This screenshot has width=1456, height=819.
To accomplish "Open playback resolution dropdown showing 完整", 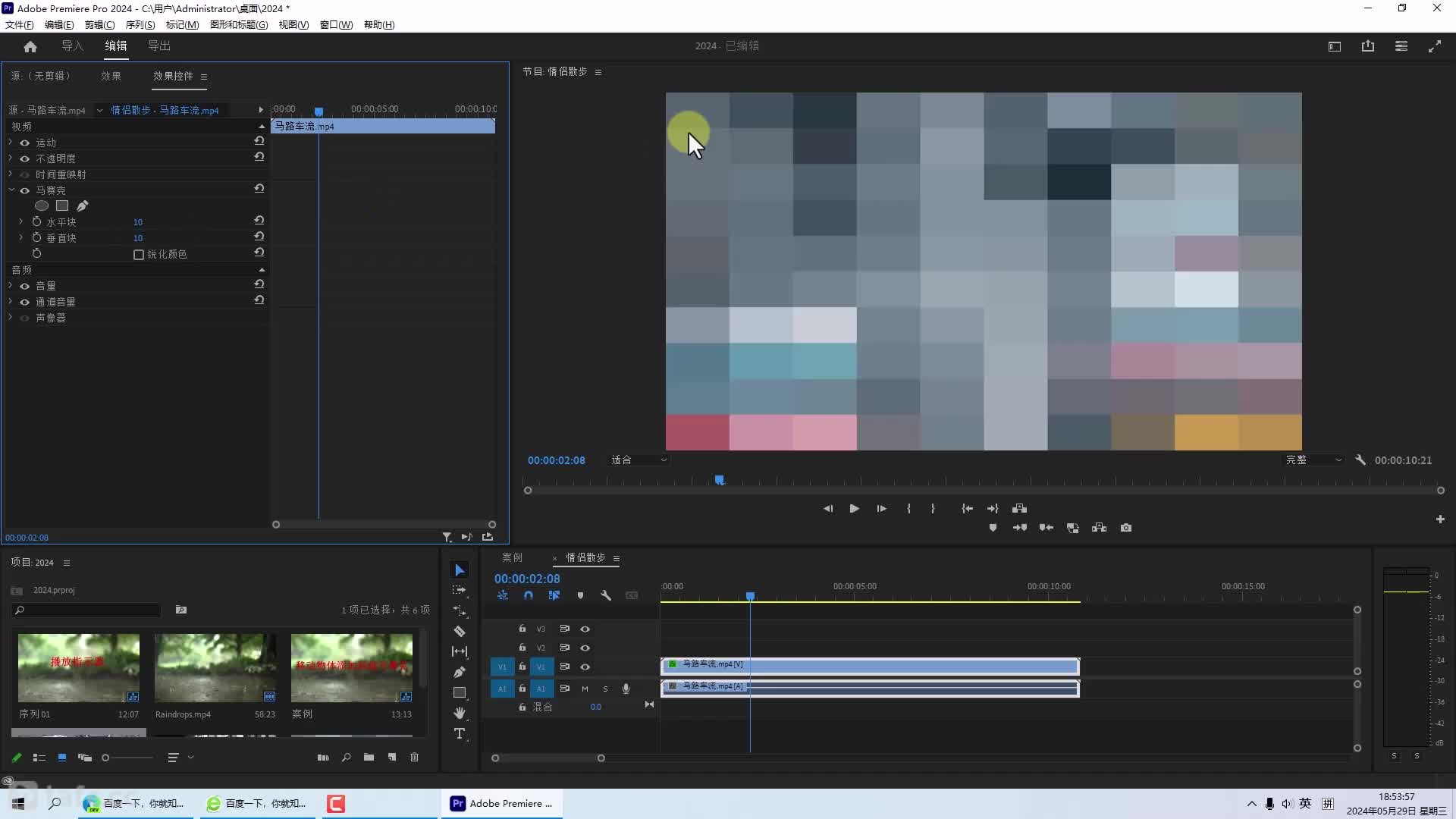I will coord(1313,460).
